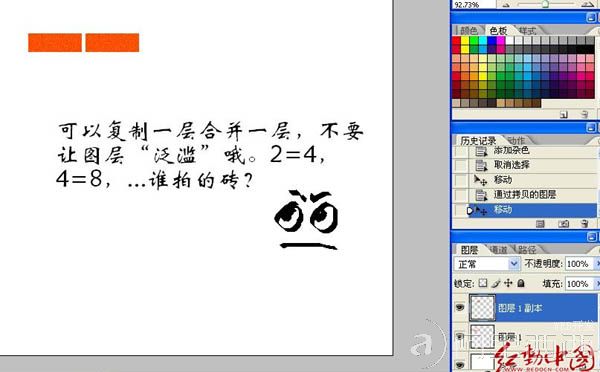600x372 pixels.
Task: Switch to the 路径 (Paths) tab
Action: [527, 250]
